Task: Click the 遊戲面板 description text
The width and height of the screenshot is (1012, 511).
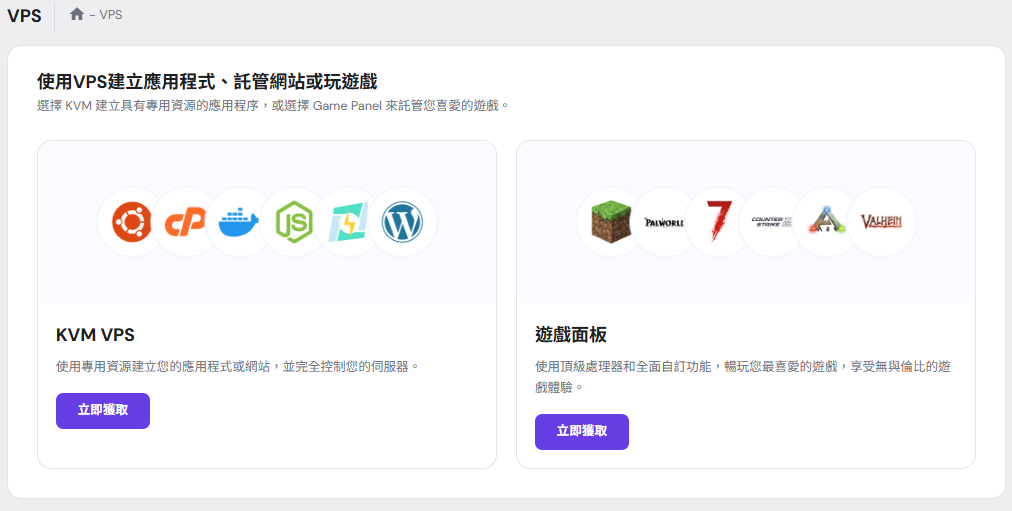Action: click(x=742, y=377)
